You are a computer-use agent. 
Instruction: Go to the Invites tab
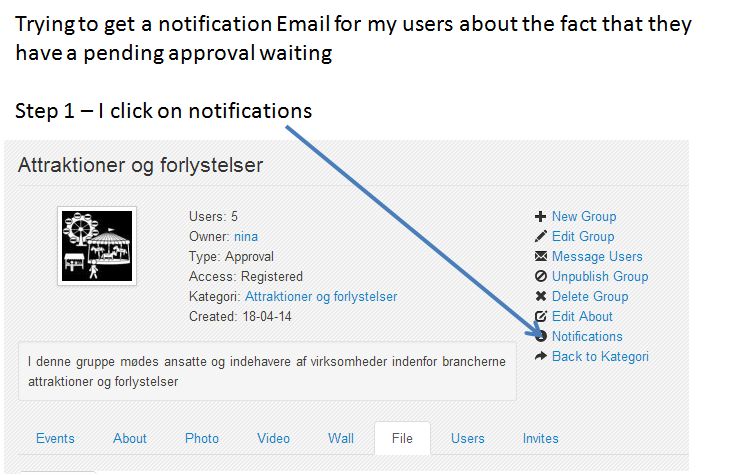[540, 438]
